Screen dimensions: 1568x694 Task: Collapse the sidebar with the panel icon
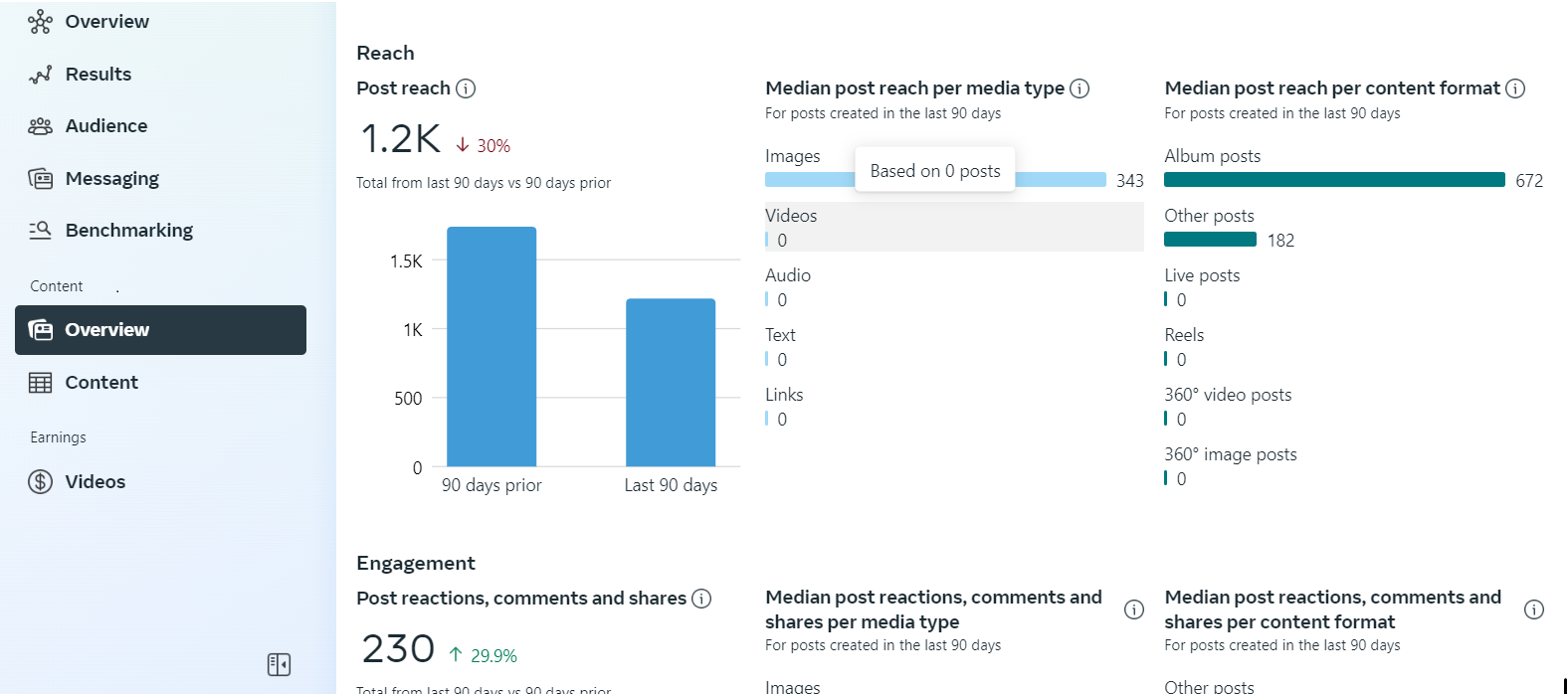coord(279,664)
